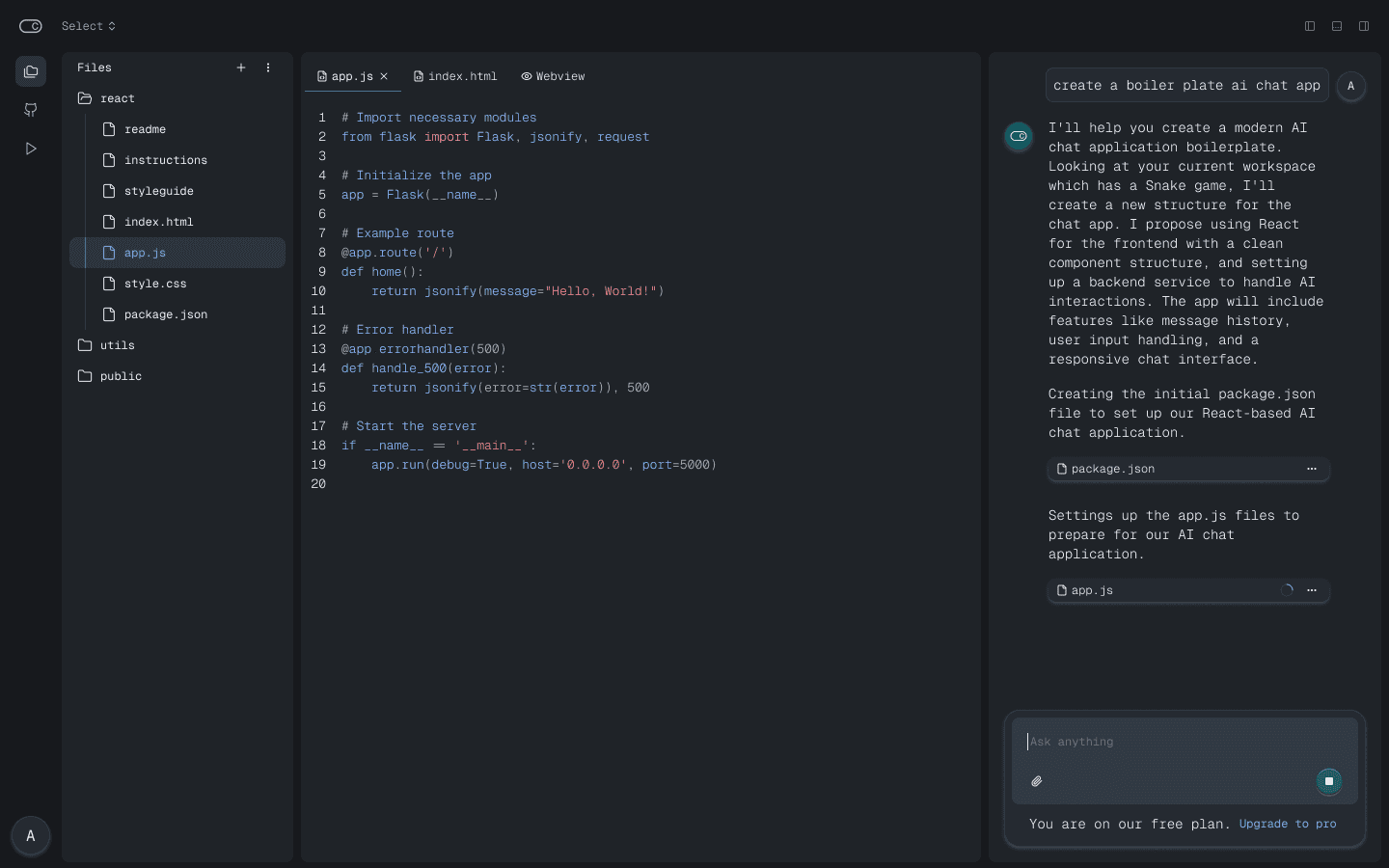
Task: Click Upgrade to pro link
Action: (1288, 824)
